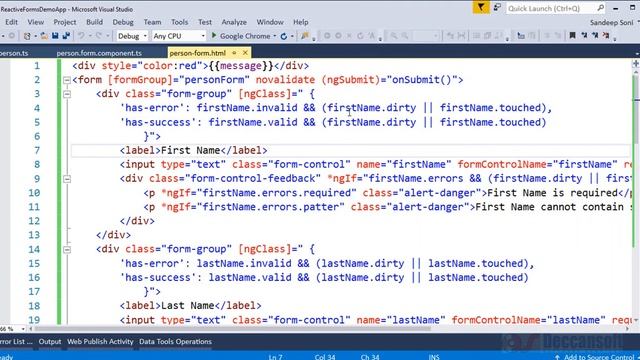Click the feedback icon beside Quick Launch
640x360 pixels.
click(497, 7)
